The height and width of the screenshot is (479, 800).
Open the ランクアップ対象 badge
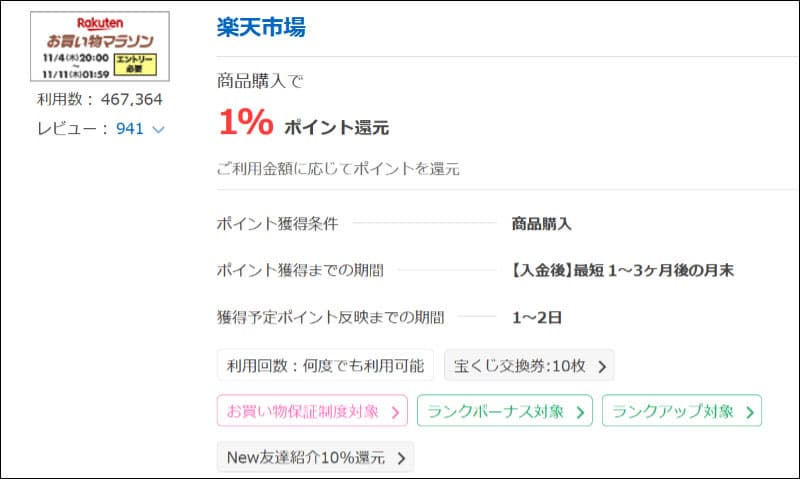pos(682,411)
